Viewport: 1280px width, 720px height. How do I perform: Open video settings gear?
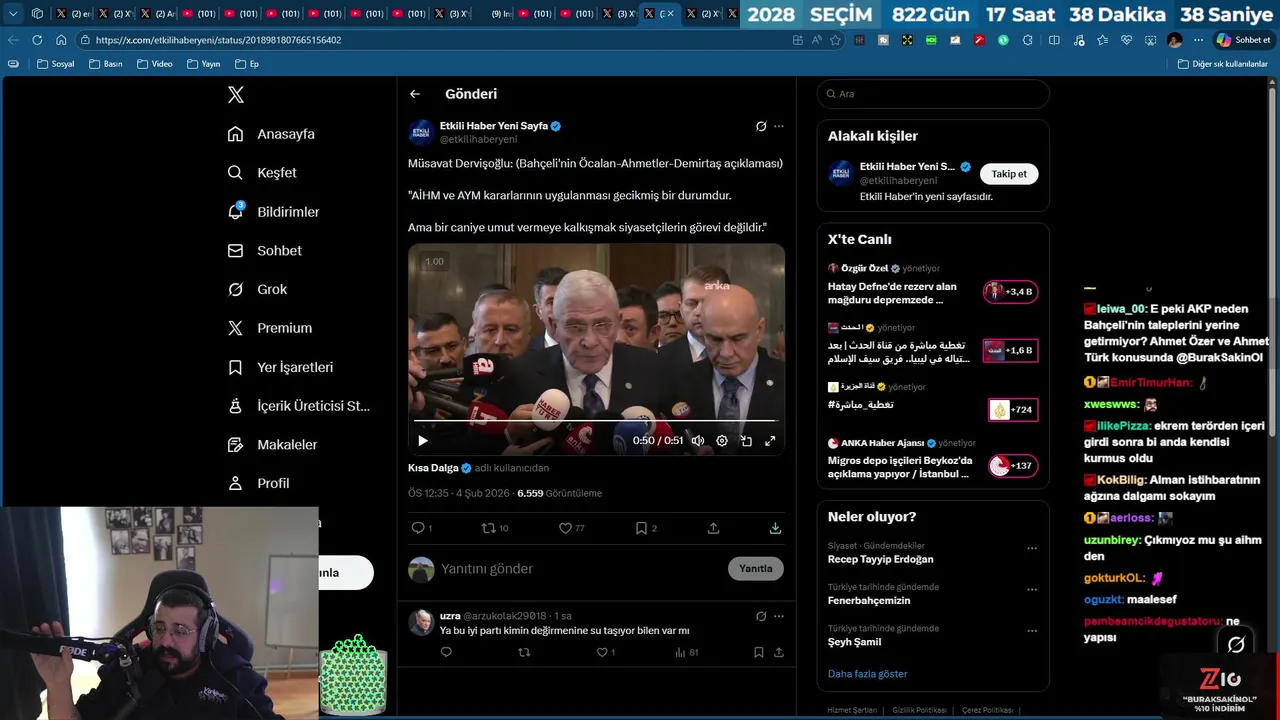coord(722,440)
